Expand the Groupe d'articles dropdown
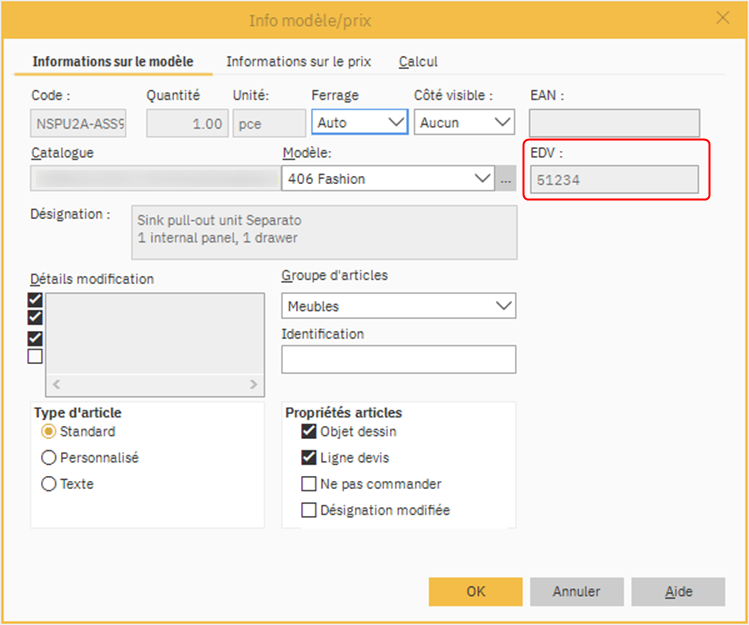 pos(503,306)
